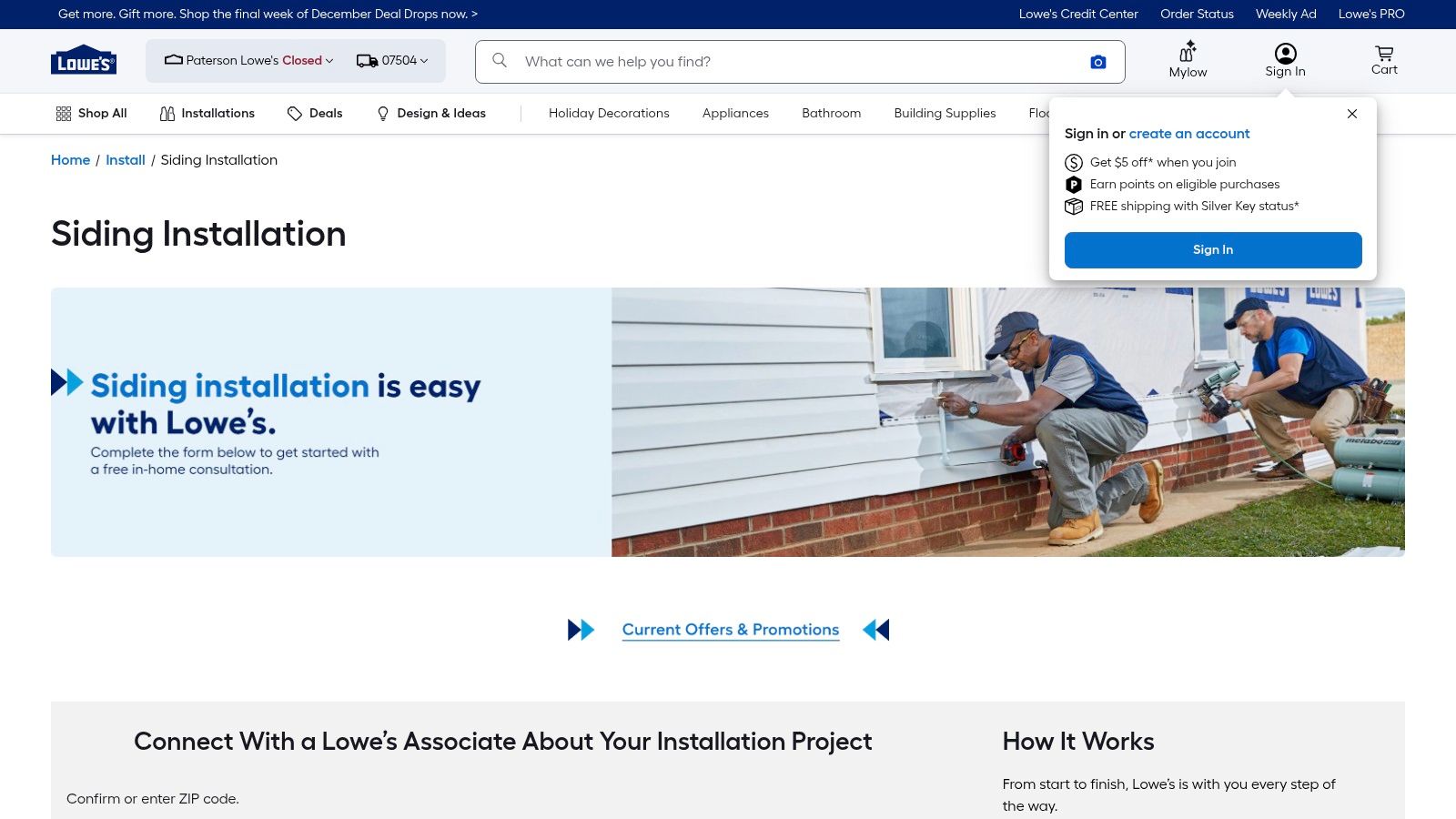Open the Building Supplies menu
1456x819 pixels.
click(945, 113)
